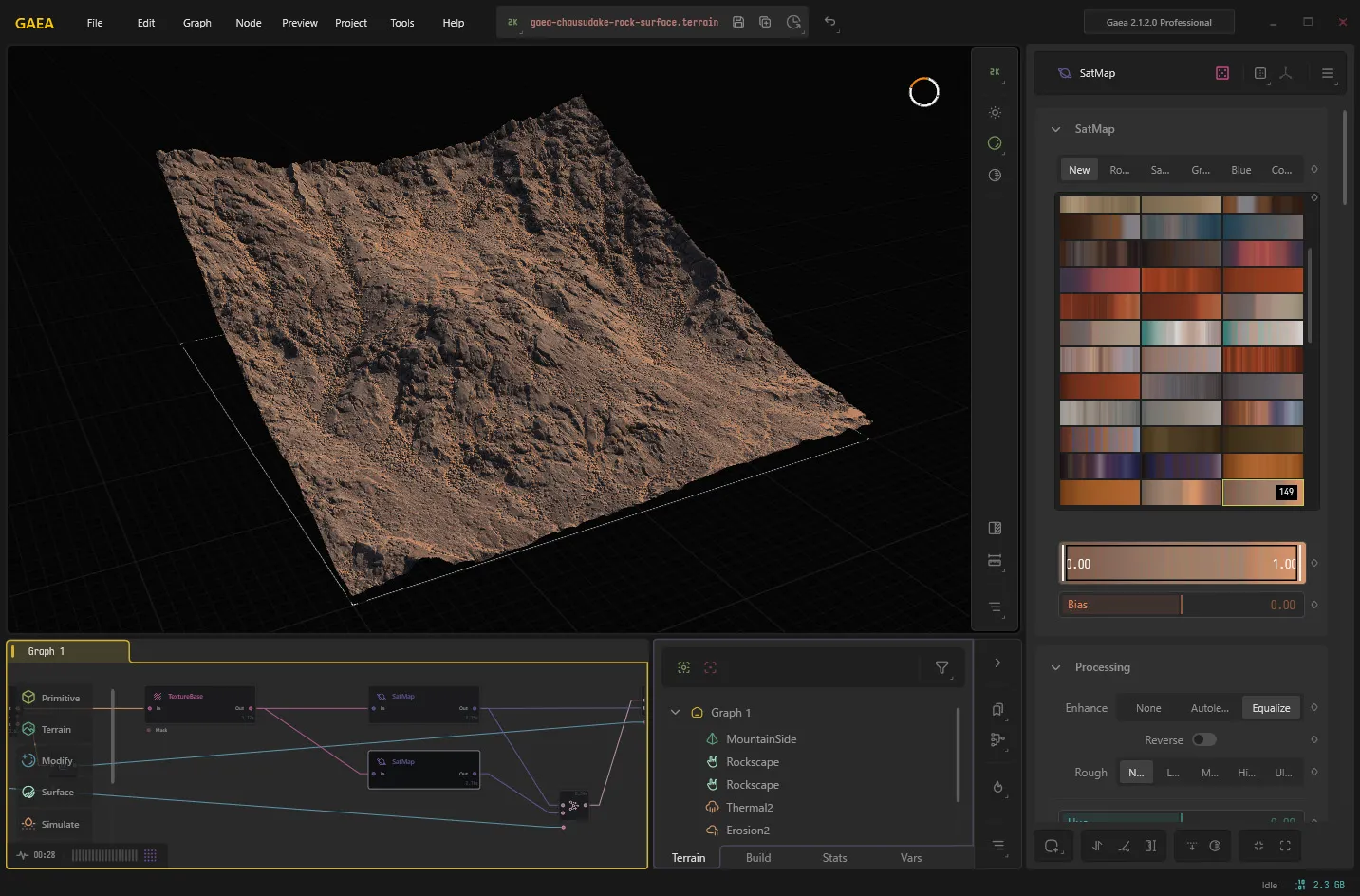Click the undo arrow icon
1360x896 pixels.
tap(829, 22)
